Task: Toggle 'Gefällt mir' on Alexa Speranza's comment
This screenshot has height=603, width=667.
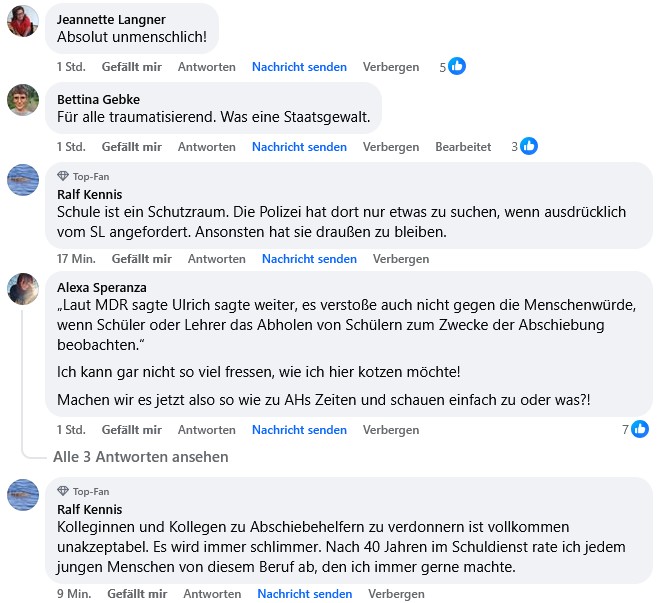Action: (x=131, y=430)
